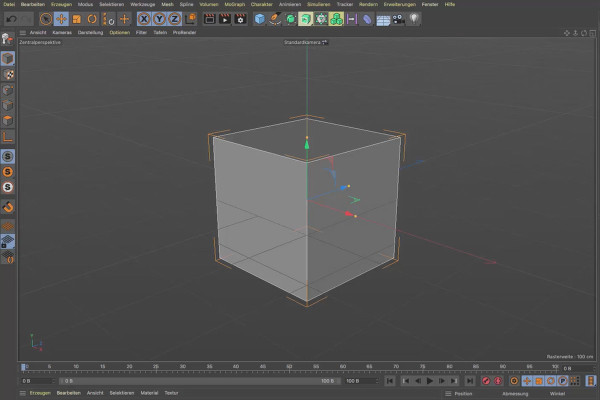Image resolution: width=600 pixels, height=400 pixels.
Task: Open material manager Erzeugen menu
Action: pos(40,393)
